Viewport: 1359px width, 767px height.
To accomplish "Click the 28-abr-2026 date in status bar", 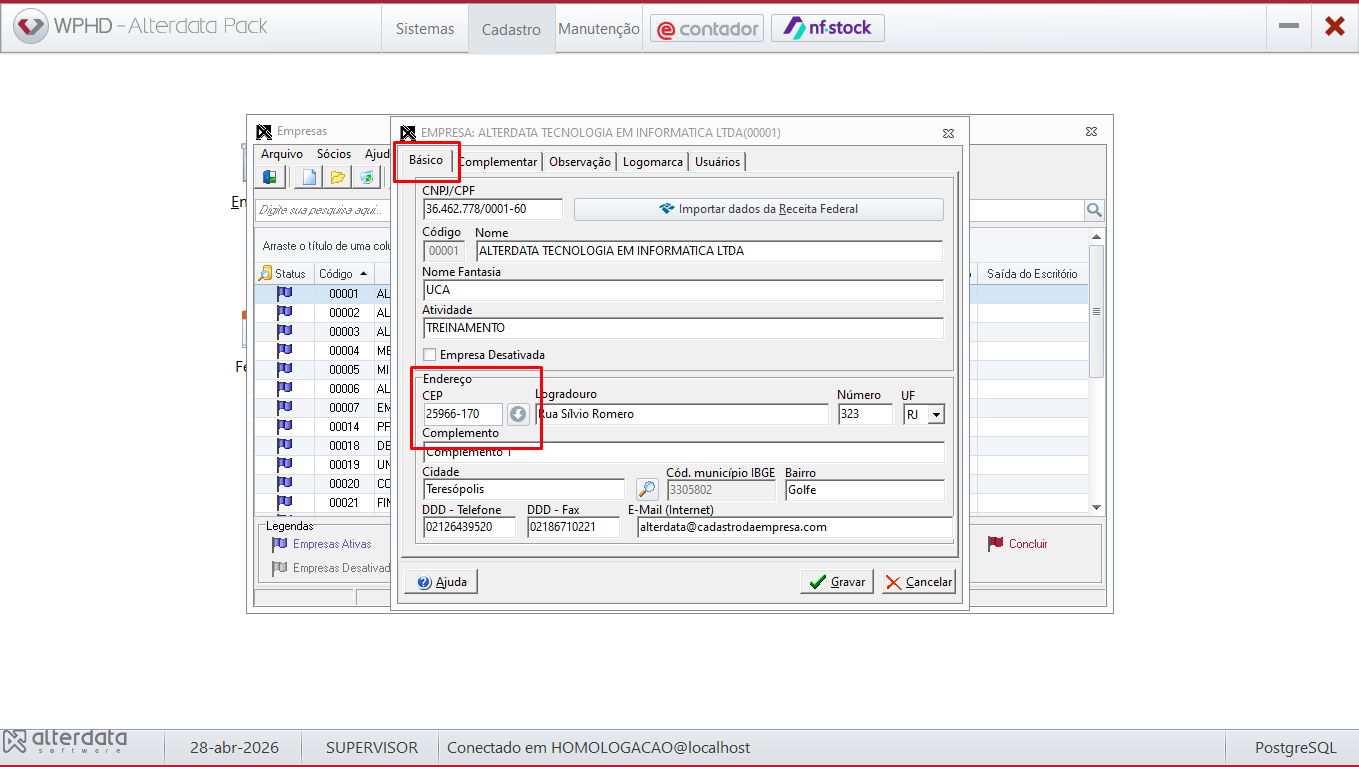I will (235, 748).
